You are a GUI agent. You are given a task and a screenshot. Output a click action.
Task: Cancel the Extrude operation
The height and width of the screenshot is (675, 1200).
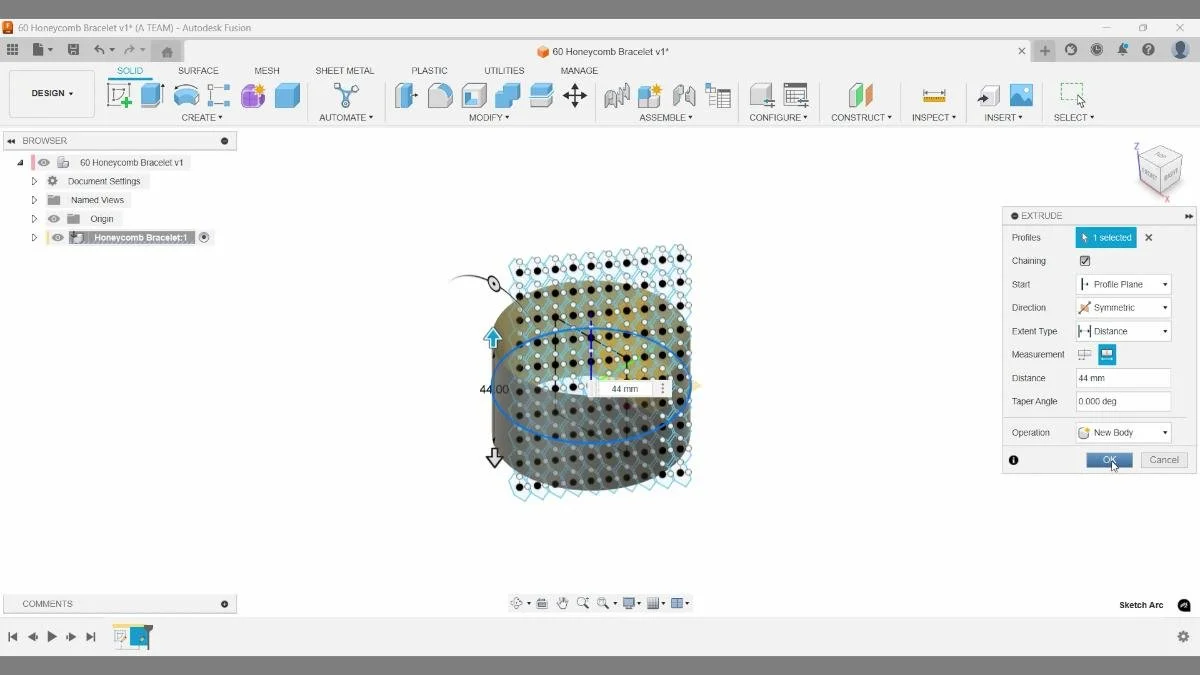(1163, 459)
